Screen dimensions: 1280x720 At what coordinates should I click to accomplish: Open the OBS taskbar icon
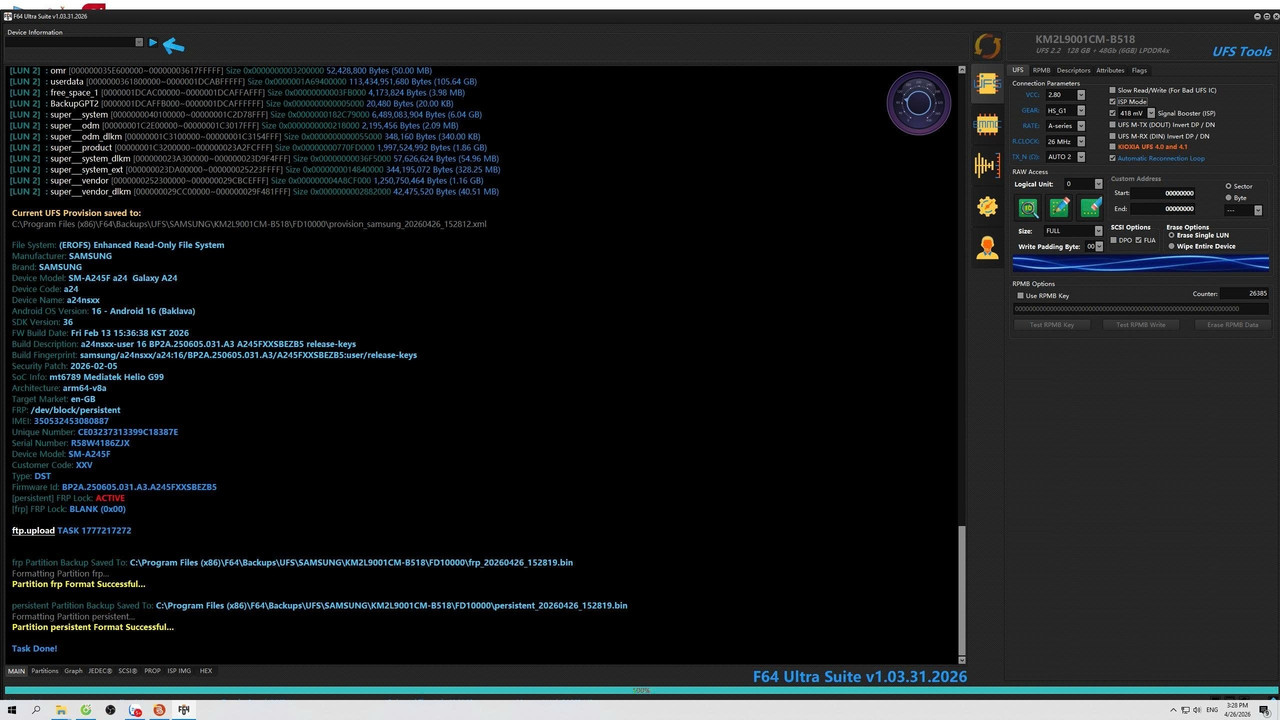coord(110,710)
